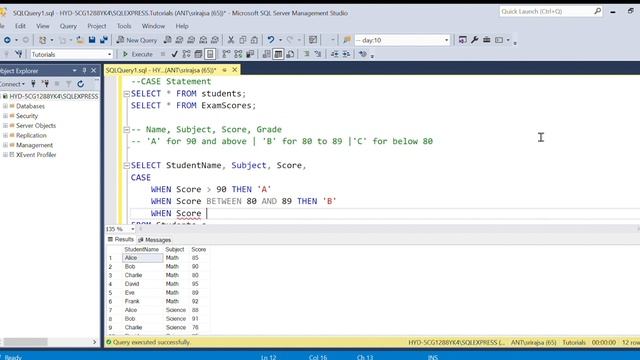Click the Save file icon

(x=92, y=40)
